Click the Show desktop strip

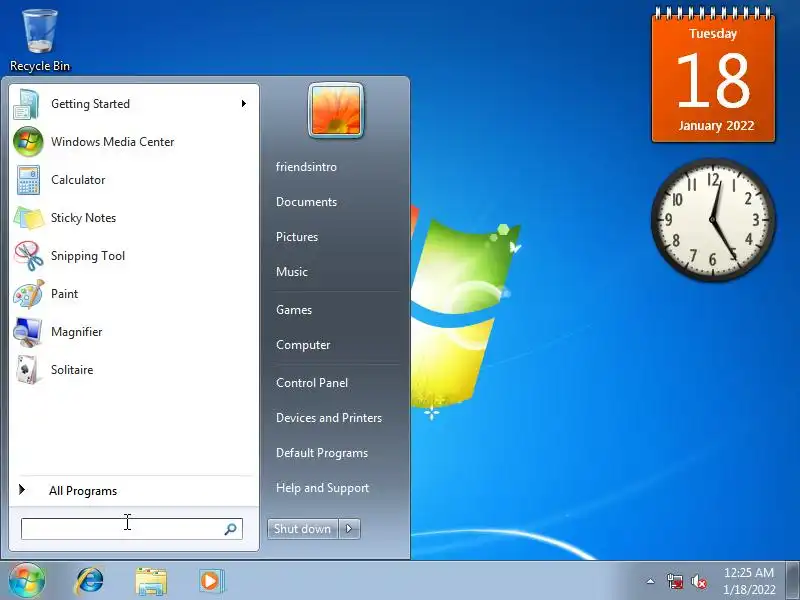(x=793, y=581)
